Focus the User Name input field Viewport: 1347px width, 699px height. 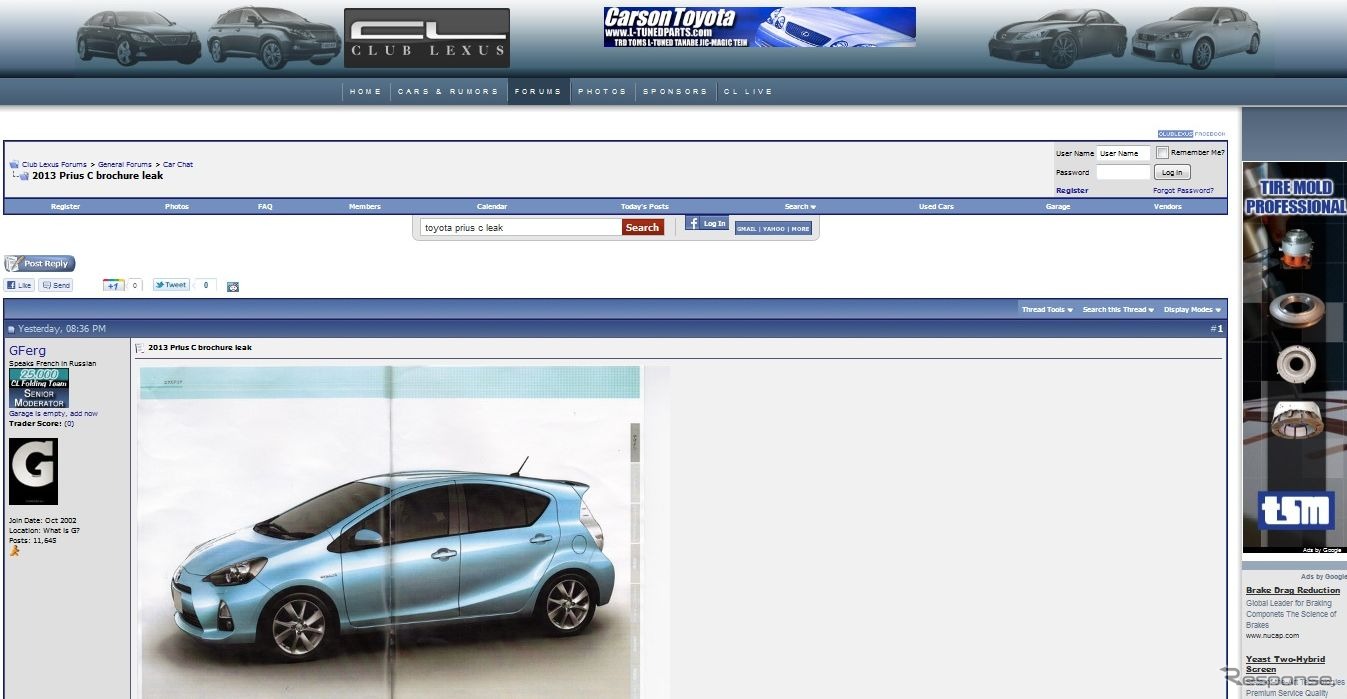1123,153
